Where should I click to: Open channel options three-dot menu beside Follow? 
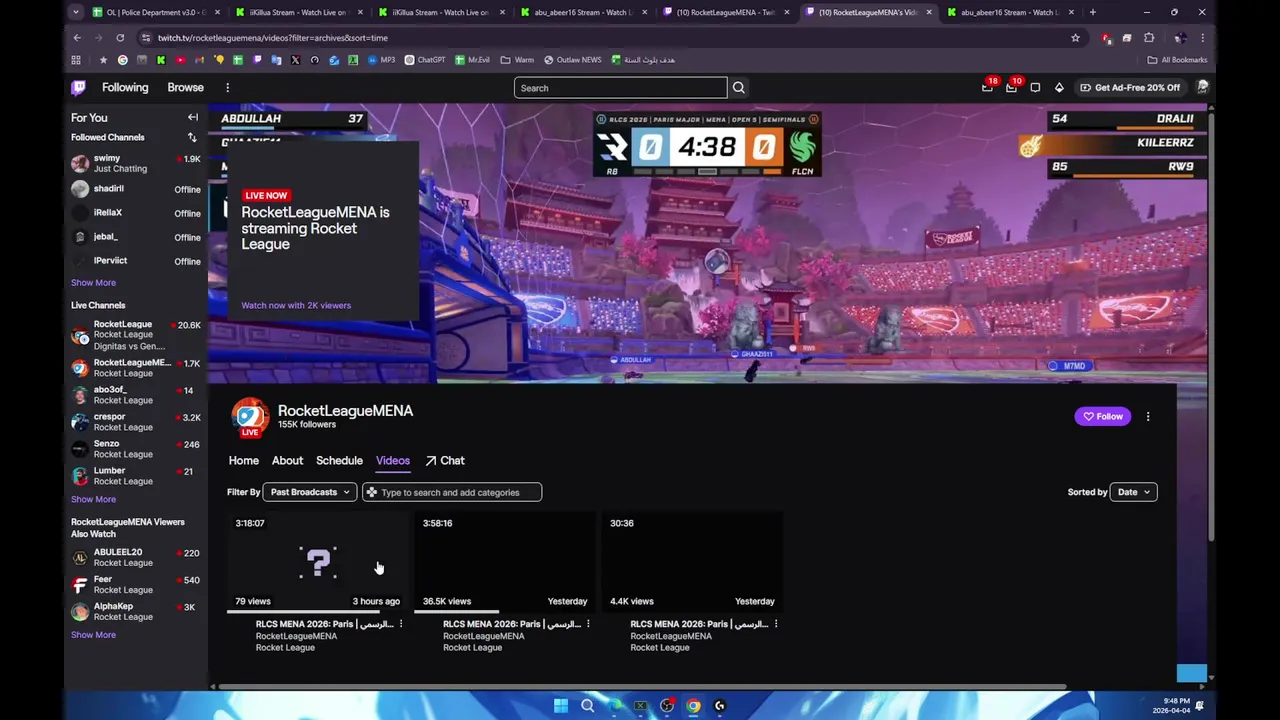point(1148,416)
